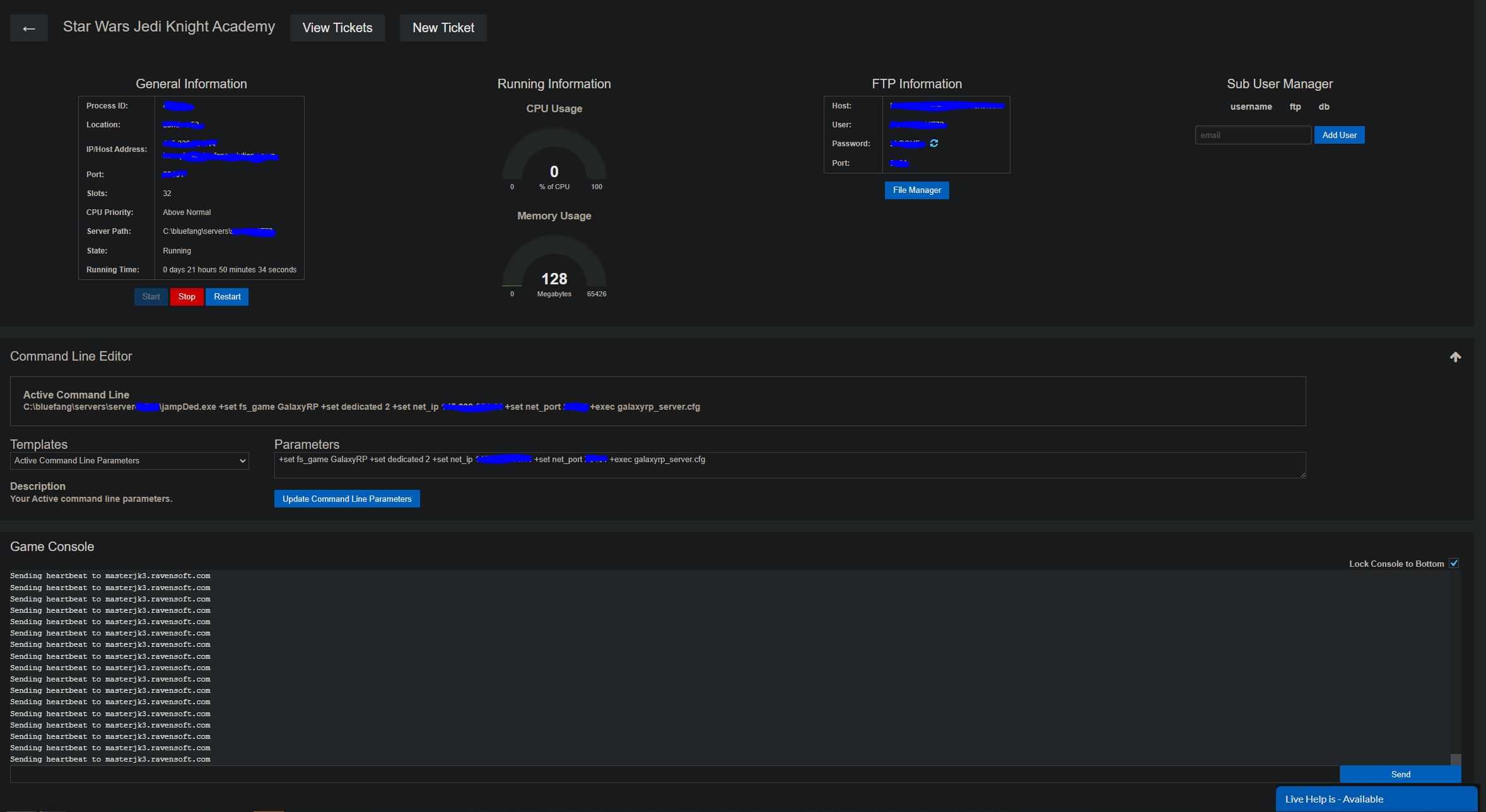Image resolution: width=1486 pixels, height=812 pixels.
Task: Click the Active Command Line text
Action: point(361,407)
